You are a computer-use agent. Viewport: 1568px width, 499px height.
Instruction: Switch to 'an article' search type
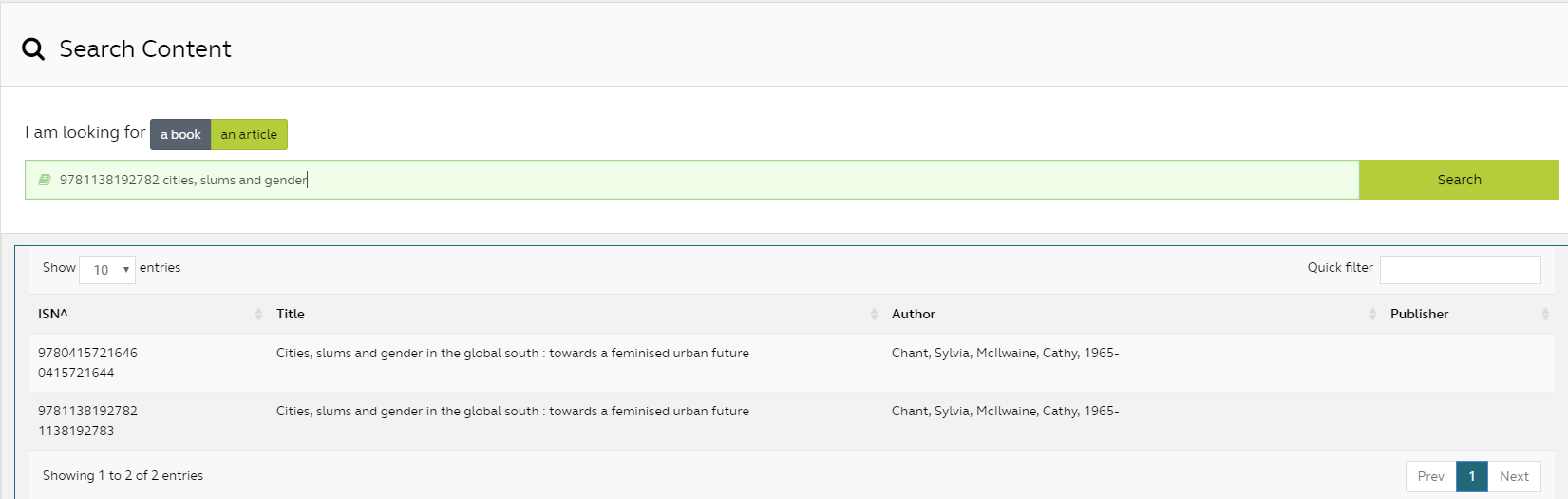tap(249, 135)
